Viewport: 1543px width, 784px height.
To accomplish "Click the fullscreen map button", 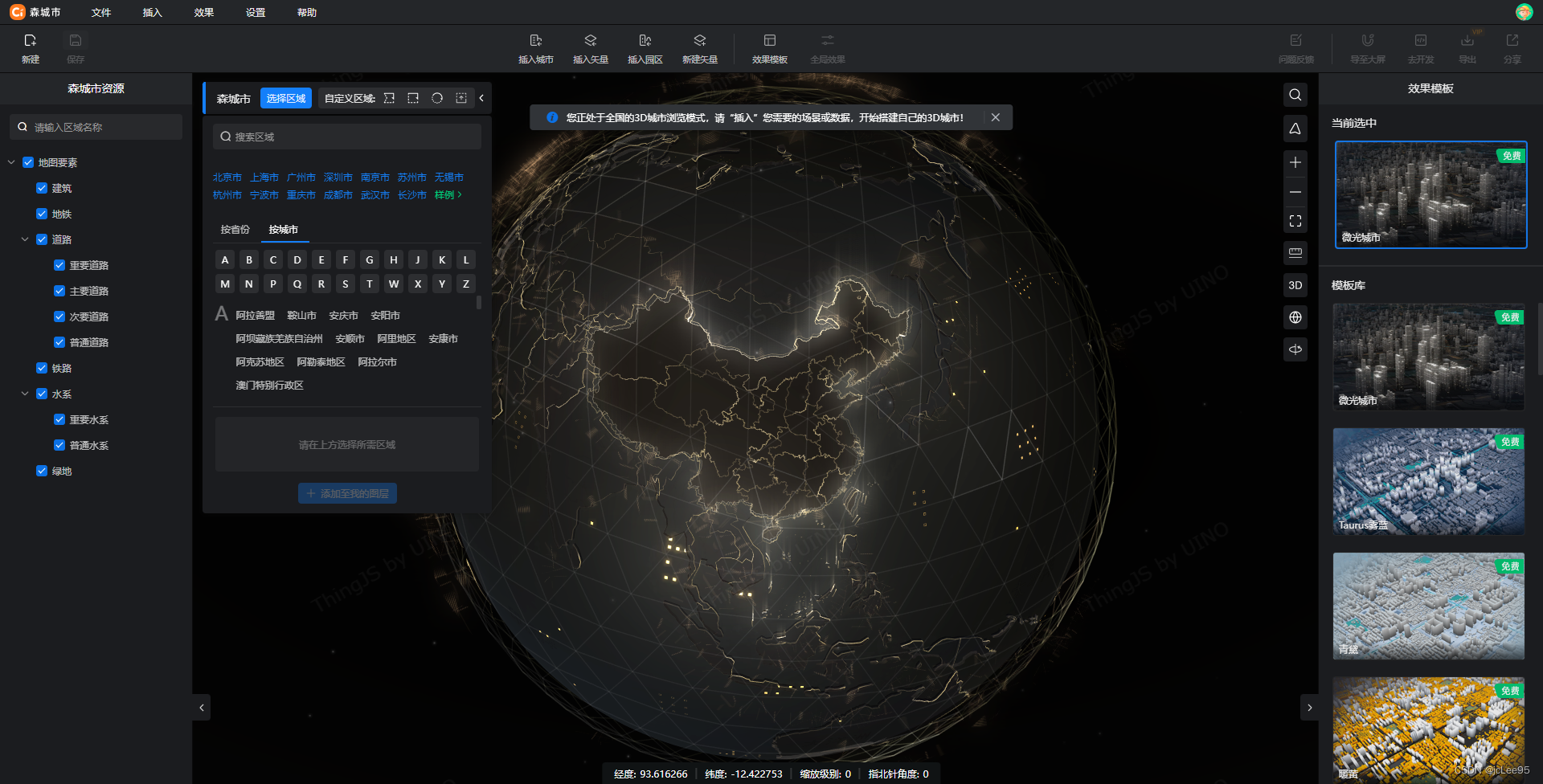I will (1295, 221).
